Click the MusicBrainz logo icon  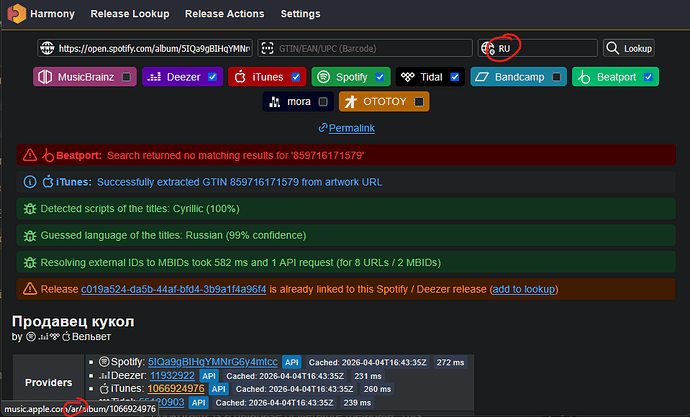(45, 77)
